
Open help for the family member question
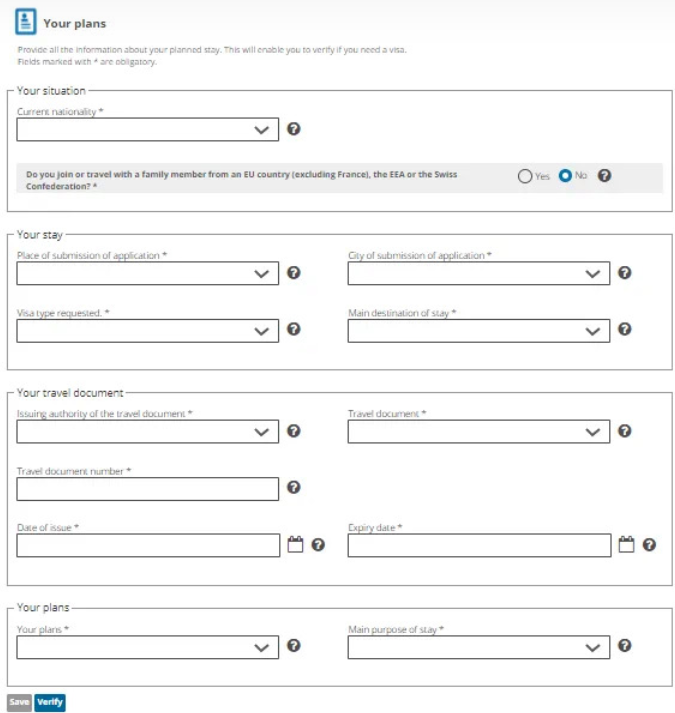pyautogui.click(x=604, y=176)
